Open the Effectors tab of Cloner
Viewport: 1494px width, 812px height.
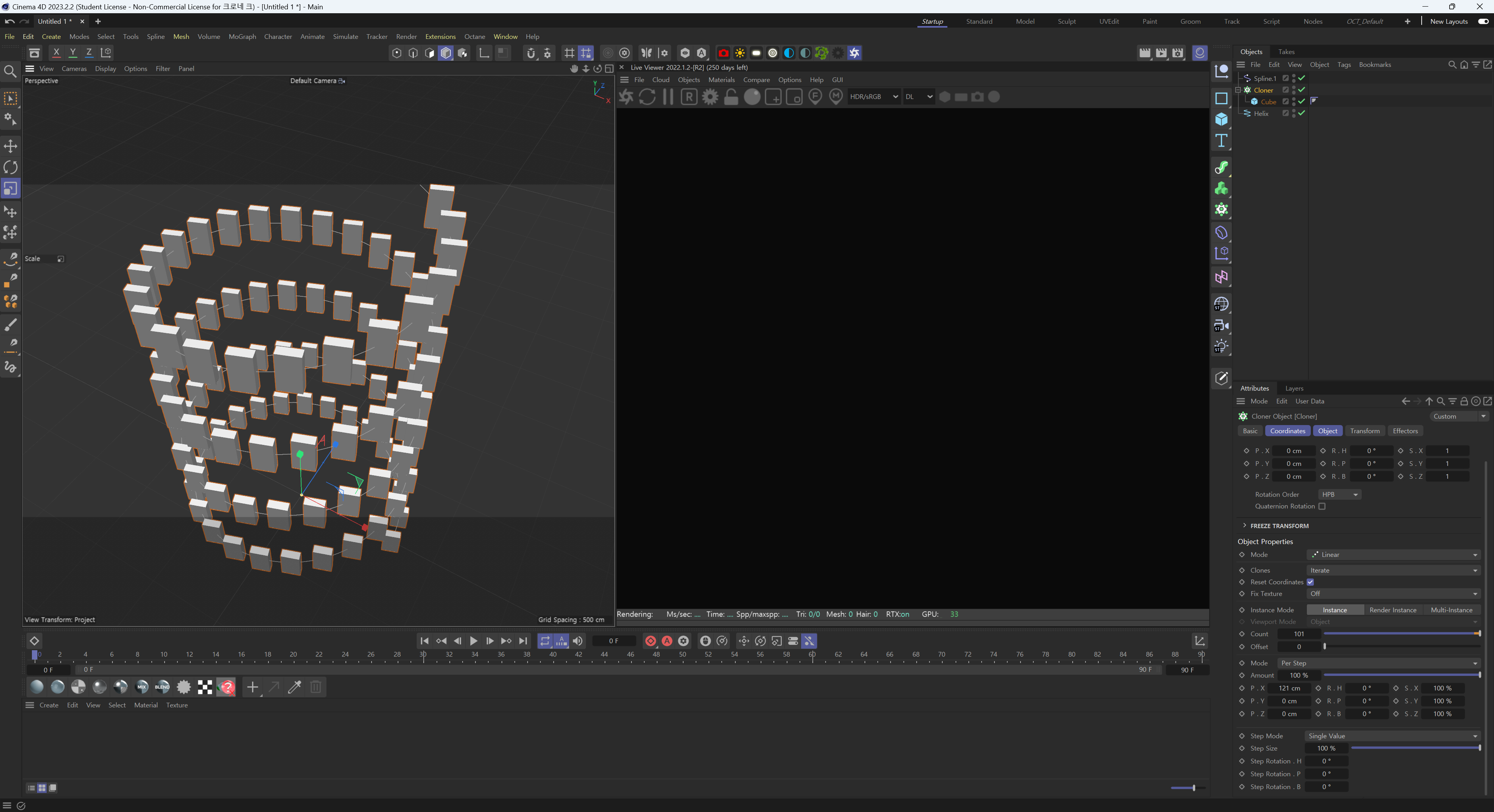tap(1405, 430)
